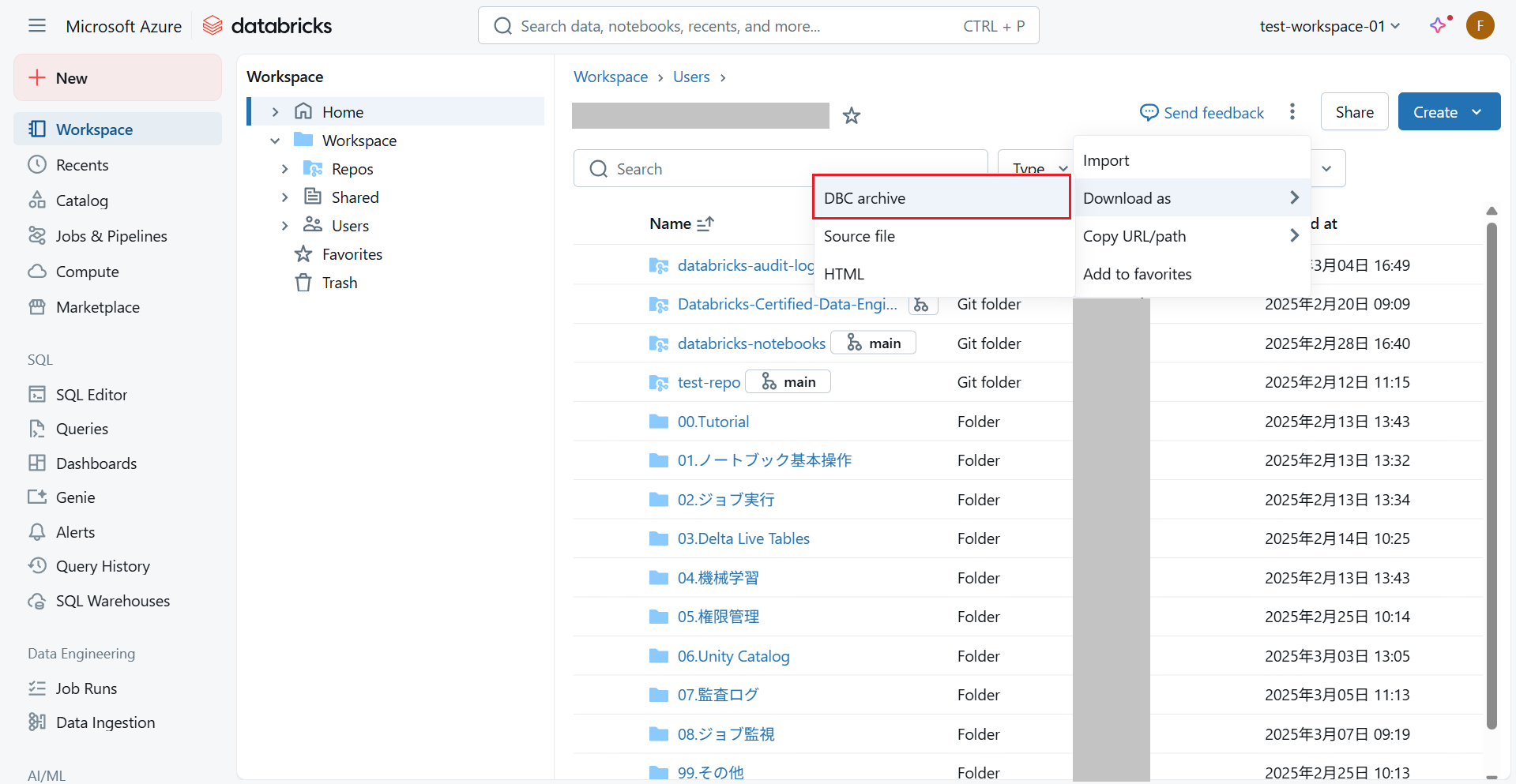Click the Catalog icon in sidebar
The image size is (1516, 784).
tap(37, 201)
